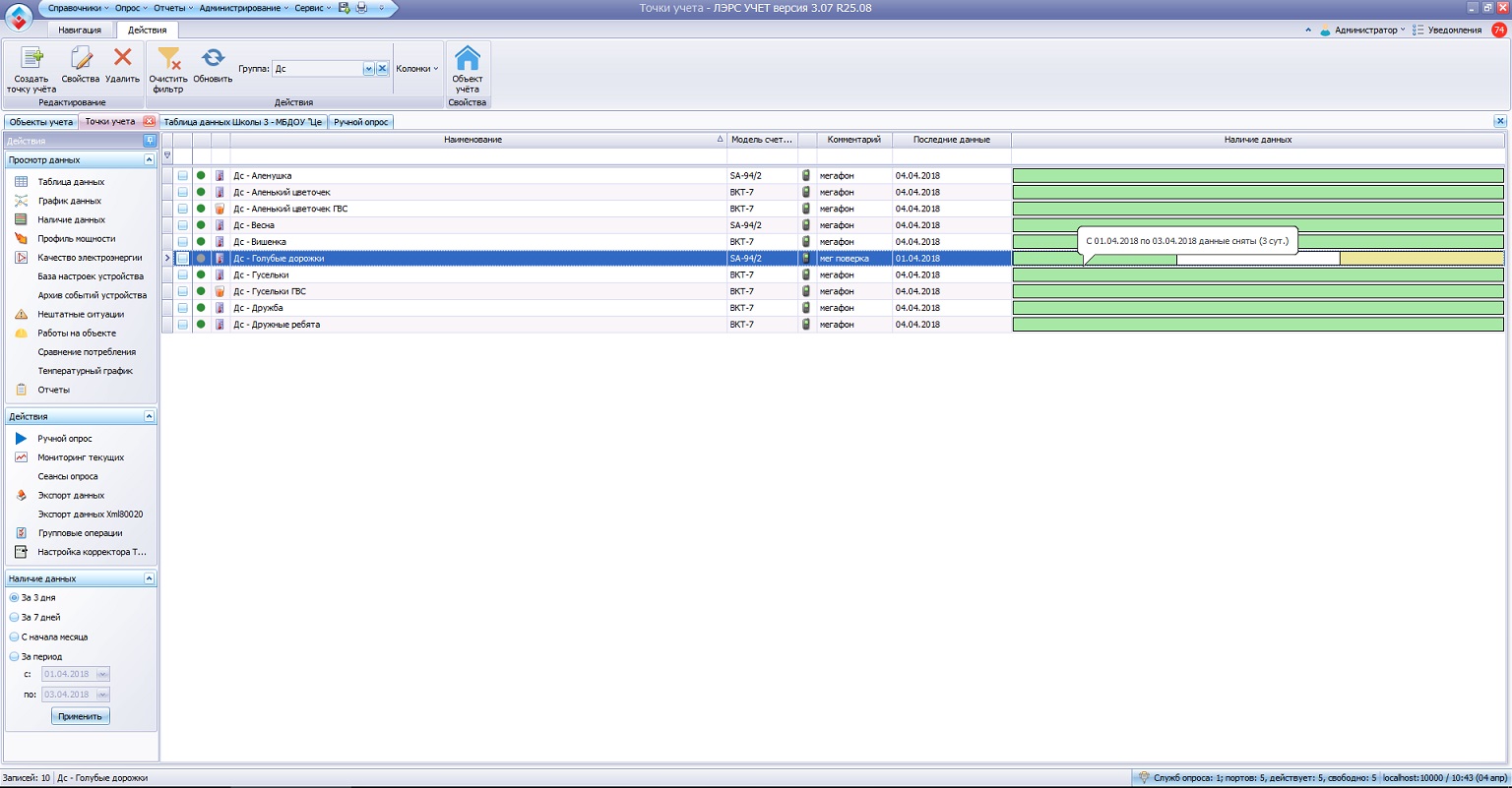Open the Отчеты menu

172,8
